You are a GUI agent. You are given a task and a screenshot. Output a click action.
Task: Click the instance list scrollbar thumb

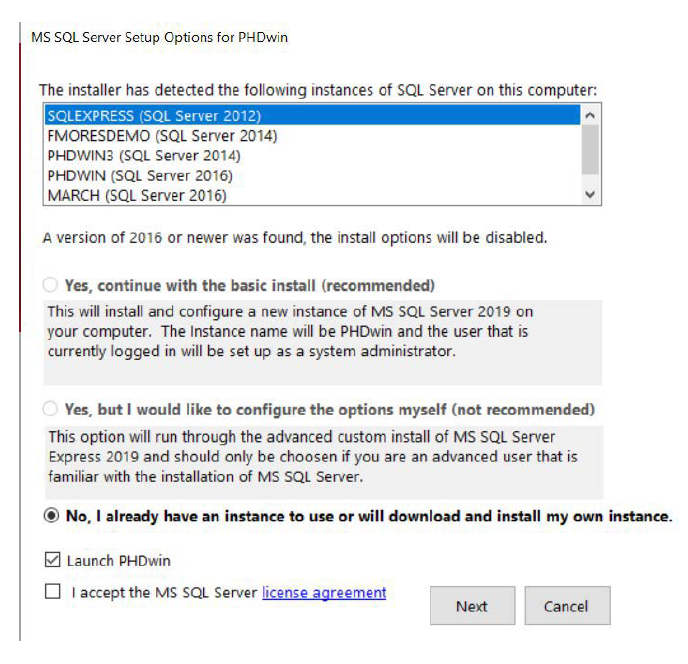pos(590,150)
